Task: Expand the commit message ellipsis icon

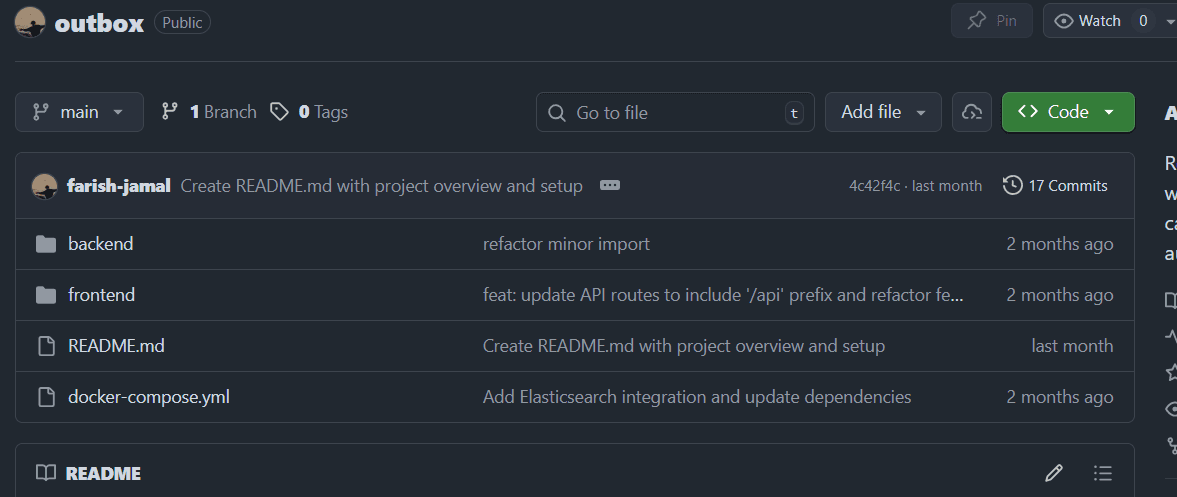Action: click(610, 186)
